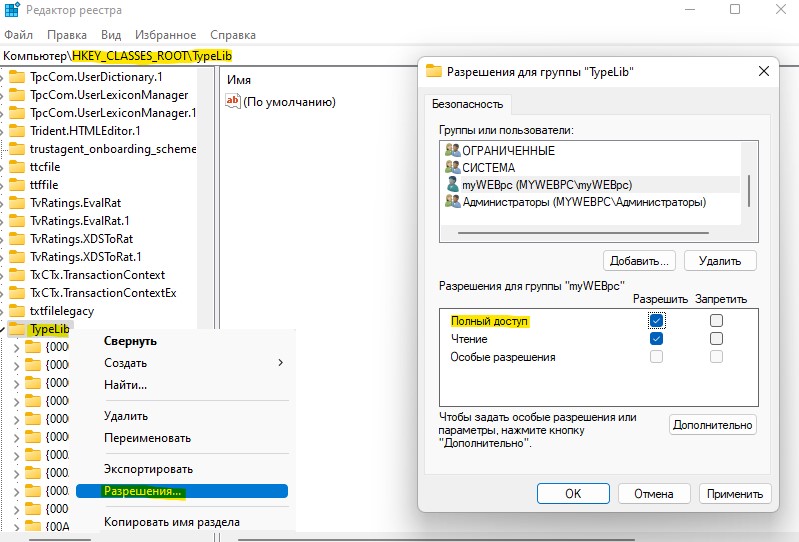This screenshot has height=542, width=799.
Task: Click the Применить button
Action: tap(735, 494)
